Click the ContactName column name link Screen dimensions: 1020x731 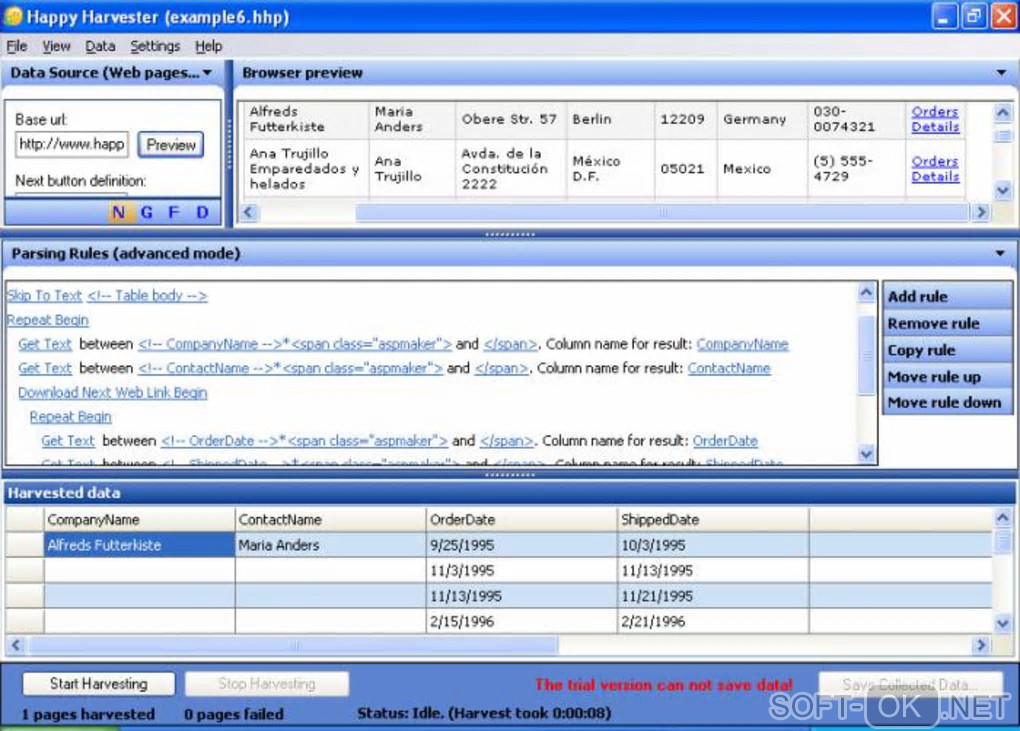pyautogui.click(x=729, y=368)
